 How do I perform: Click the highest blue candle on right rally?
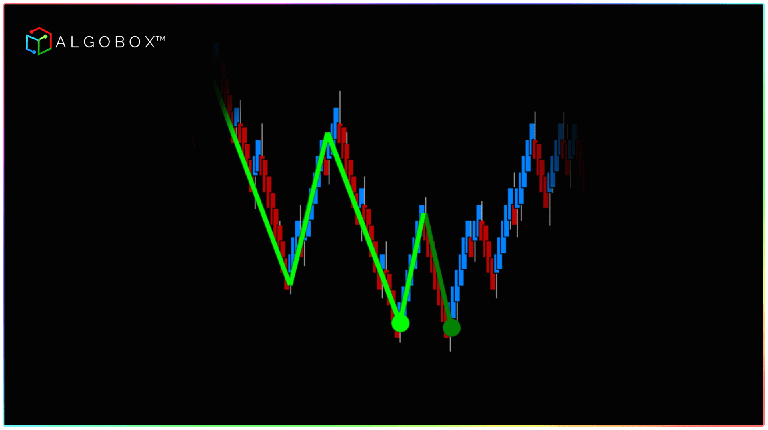click(532, 132)
